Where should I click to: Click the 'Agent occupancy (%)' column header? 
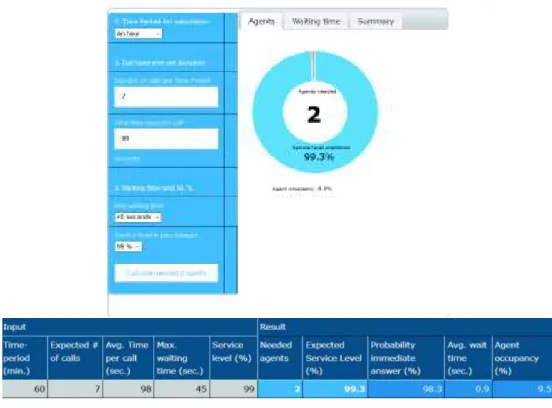[522, 358]
